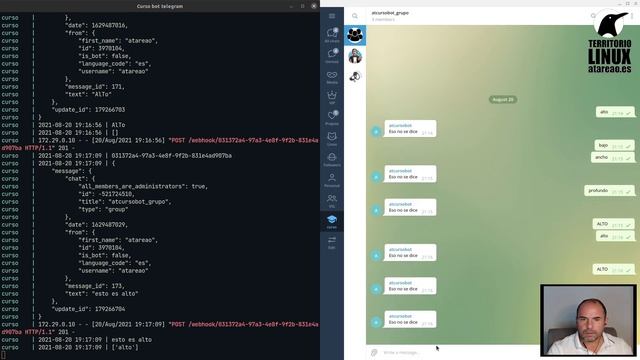Open the mask icon folder in sidebar
The width and height of the screenshot is (640, 360).
click(332, 76)
